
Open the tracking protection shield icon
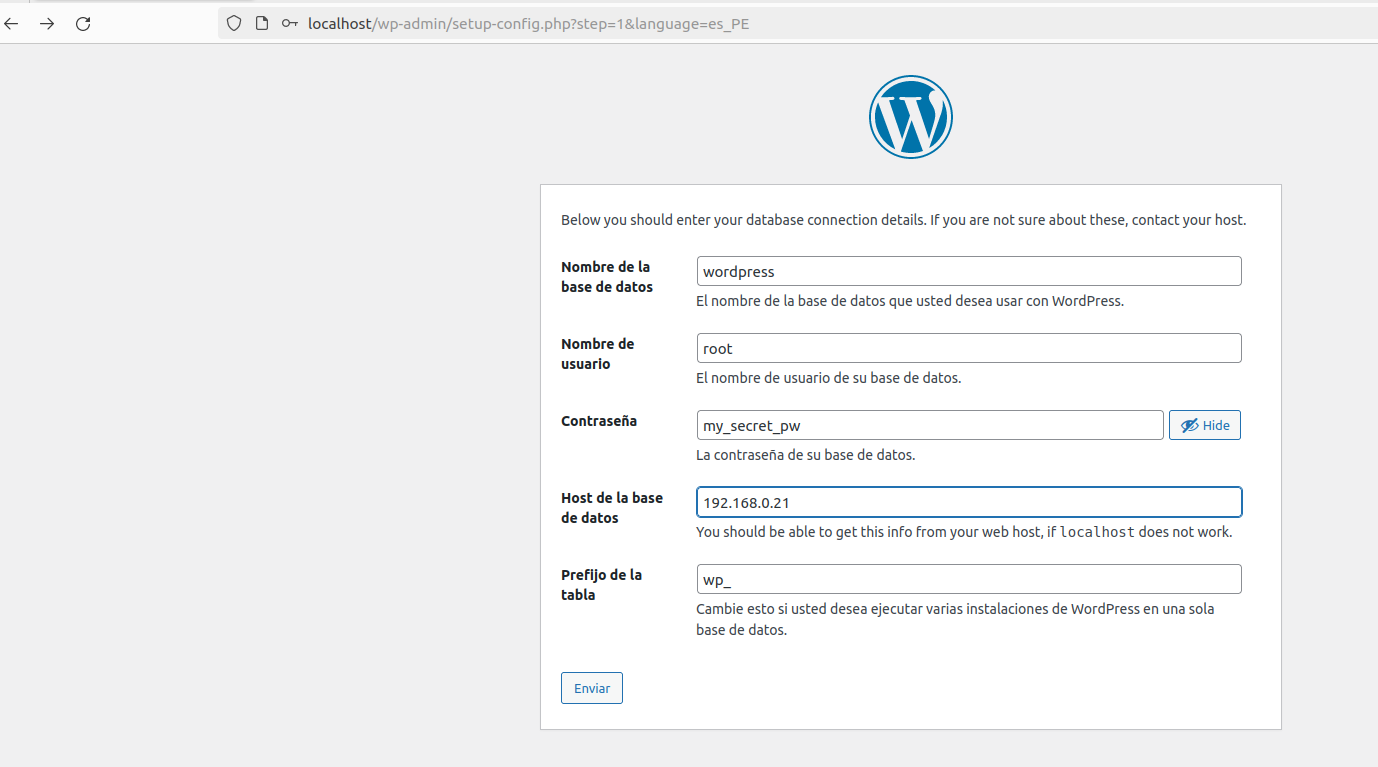(x=234, y=24)
